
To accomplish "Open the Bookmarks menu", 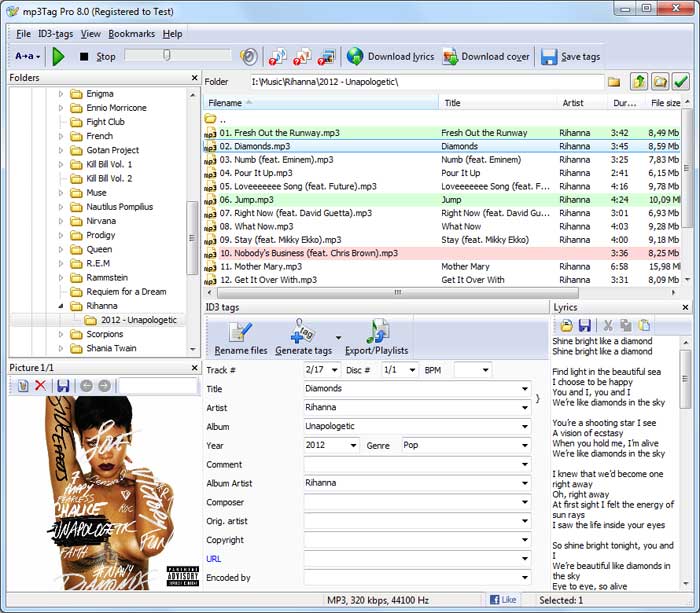I will (x=131, y=34).
